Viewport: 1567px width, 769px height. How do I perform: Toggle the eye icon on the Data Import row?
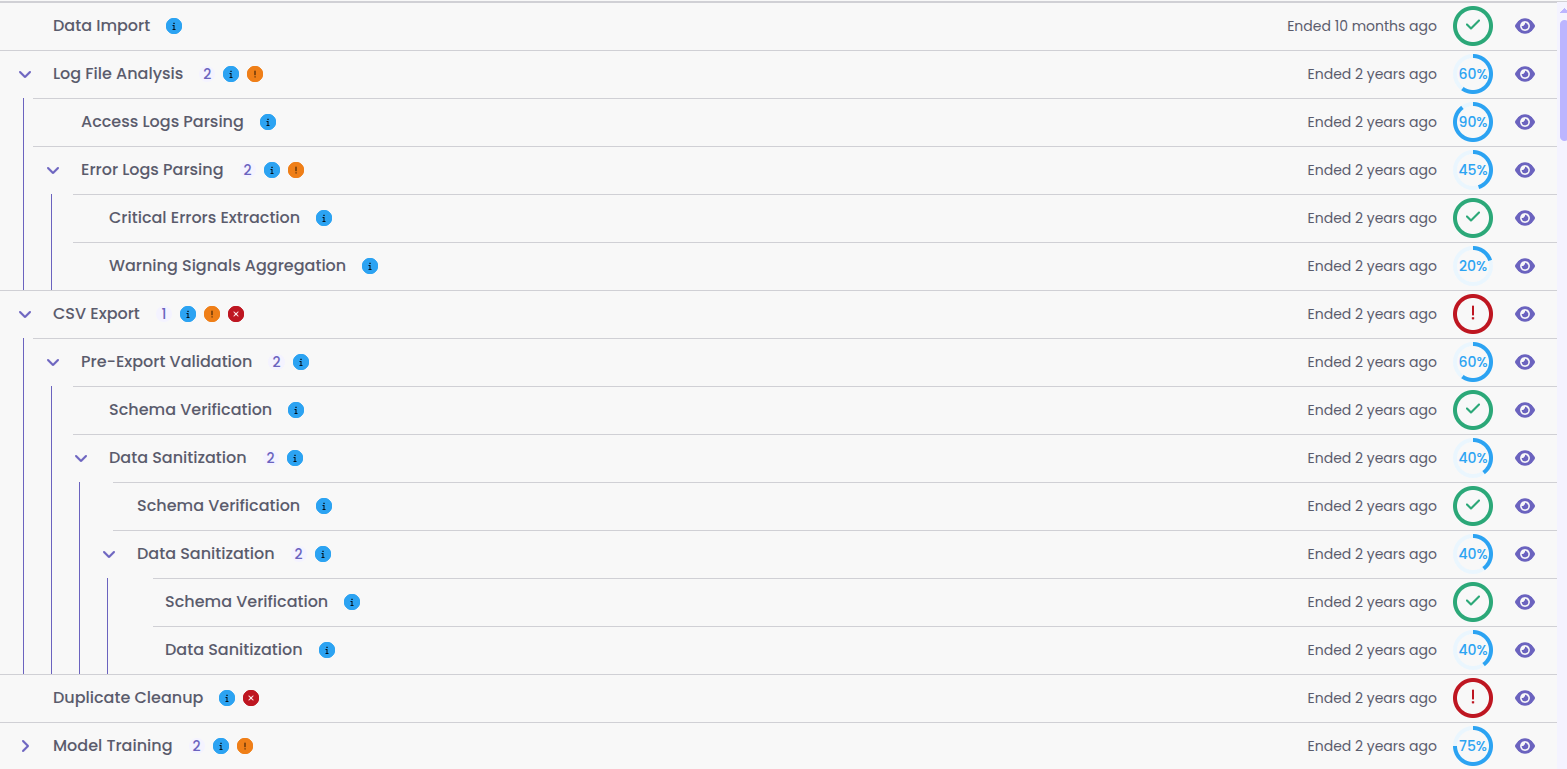click(1525, 26)
